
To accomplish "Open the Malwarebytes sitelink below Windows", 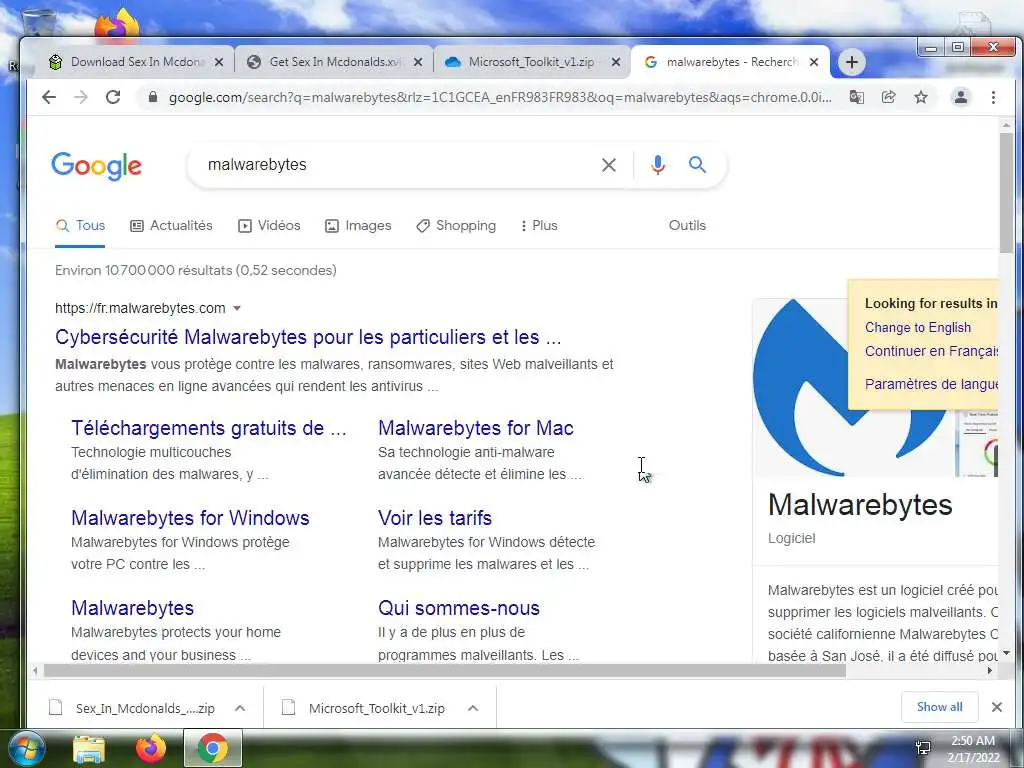I will point(133,608).
